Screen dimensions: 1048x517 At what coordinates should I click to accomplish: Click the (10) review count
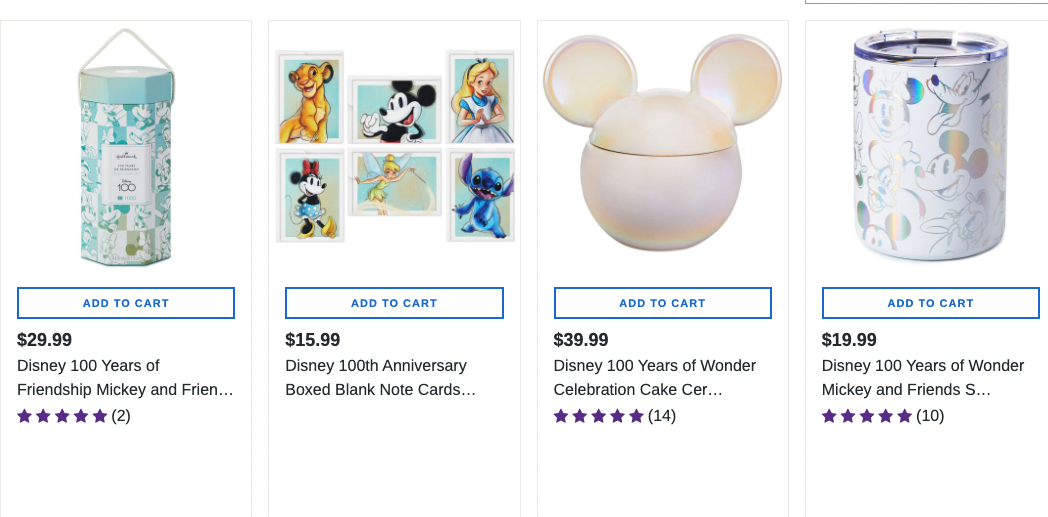[x=930, y=416]
